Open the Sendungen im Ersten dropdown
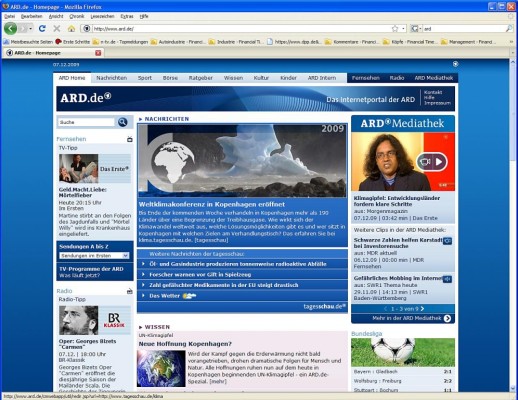518x400 pixels. pyautogui.click(x=94, y=256)
